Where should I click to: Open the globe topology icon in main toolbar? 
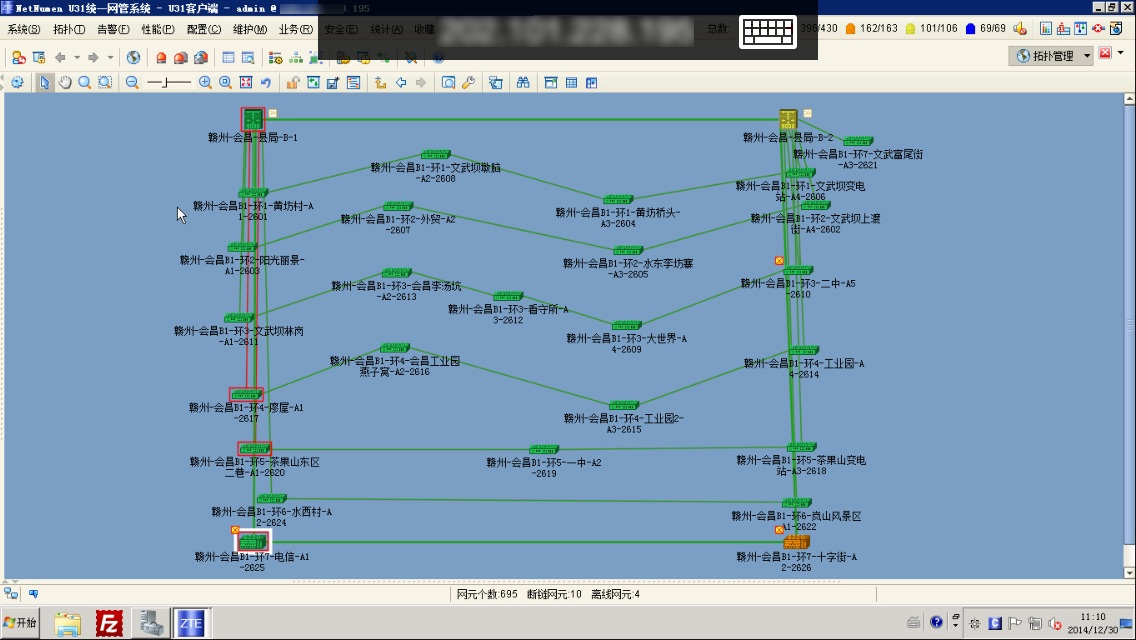(x=133, y=57)
